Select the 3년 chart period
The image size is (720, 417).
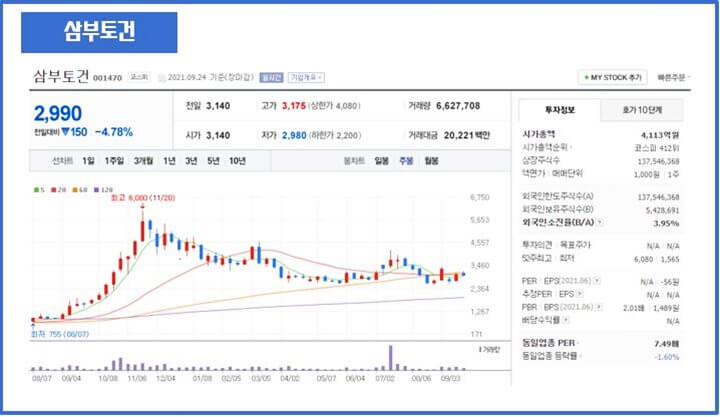tap(191, 161)
